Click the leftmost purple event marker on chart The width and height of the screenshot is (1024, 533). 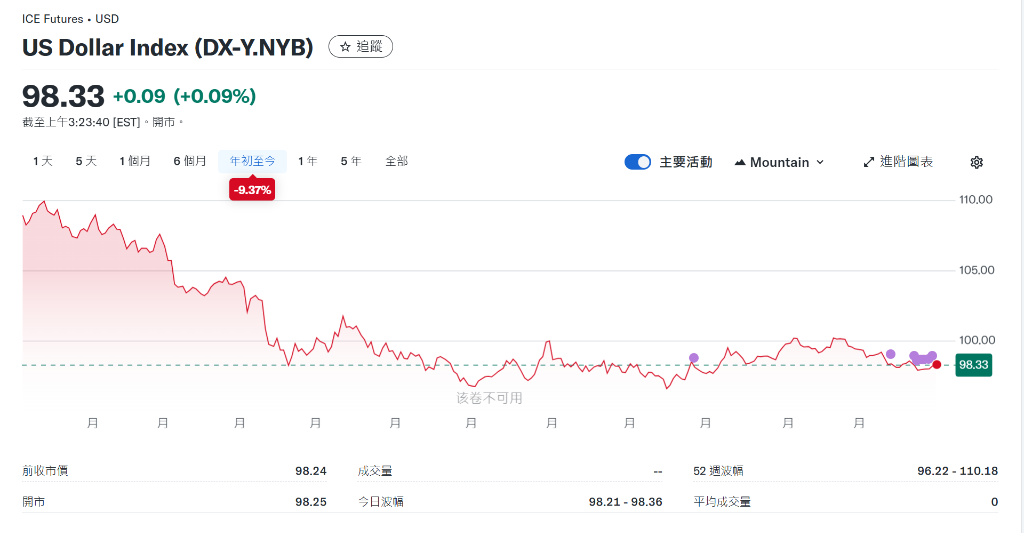[694, 358]
